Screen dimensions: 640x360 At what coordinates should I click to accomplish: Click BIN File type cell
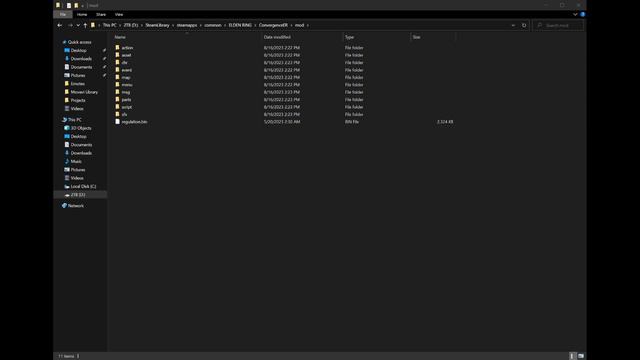pyautogui.click(x=352, y=122)
